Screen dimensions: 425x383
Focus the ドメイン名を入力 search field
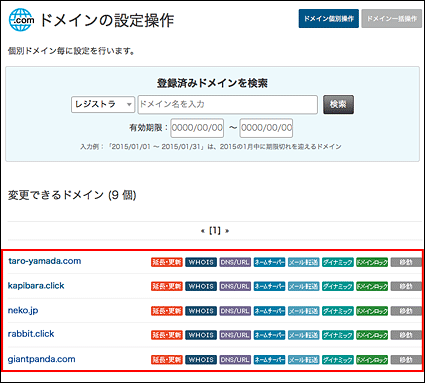[x=228, y=104]
